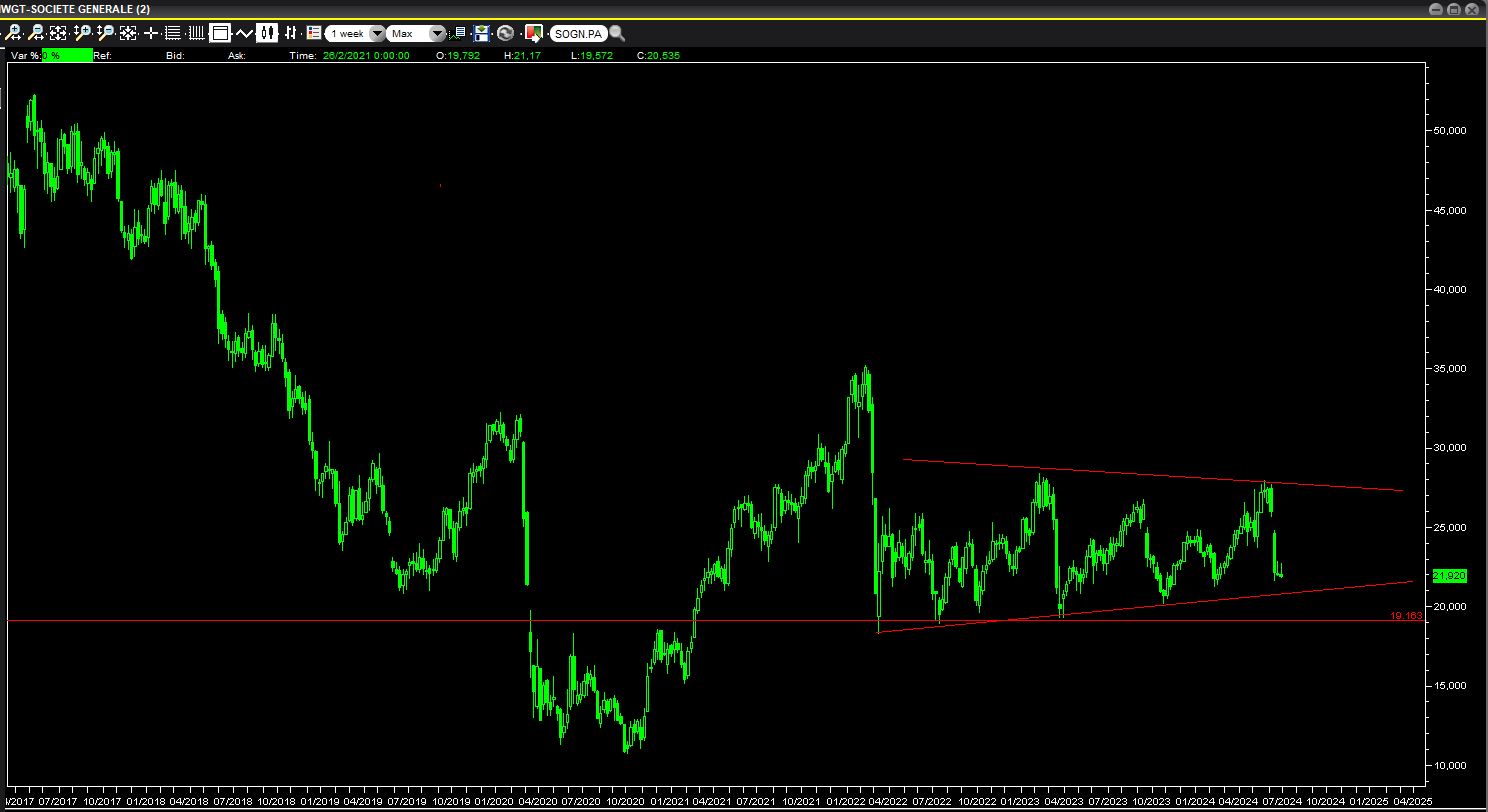Viewport: 1488px width, 812px height.
Task: Toggle vertical grid lines
Action: [196, 33]
